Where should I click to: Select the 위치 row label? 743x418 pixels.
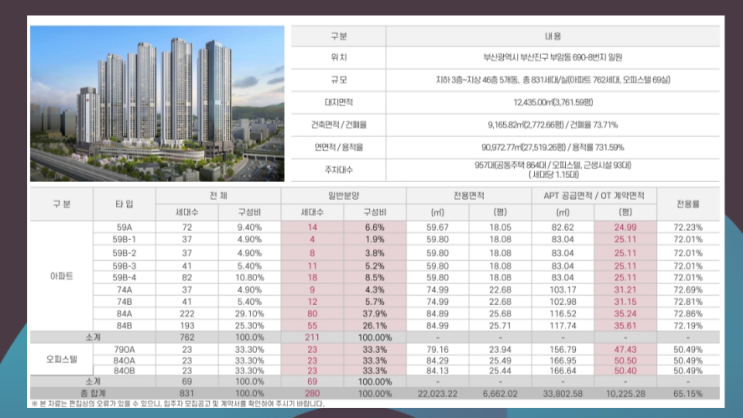[x=339, y=57]
